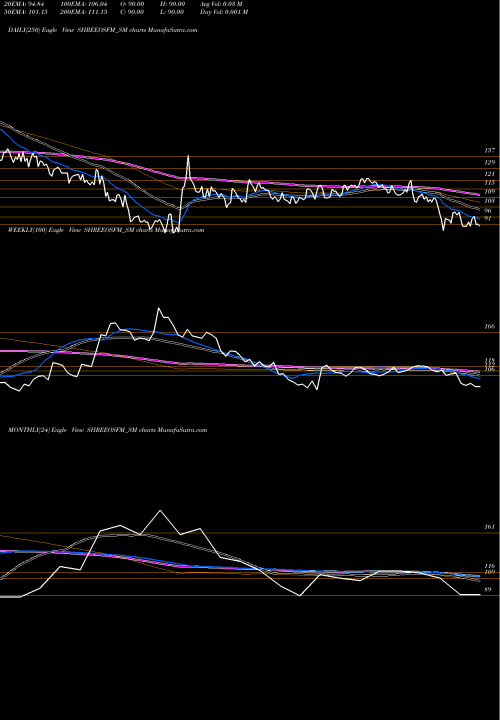Screen dimensions: 500x720
Task: Click the 103 price label on the daily chart
Action: tap(490, 201)
